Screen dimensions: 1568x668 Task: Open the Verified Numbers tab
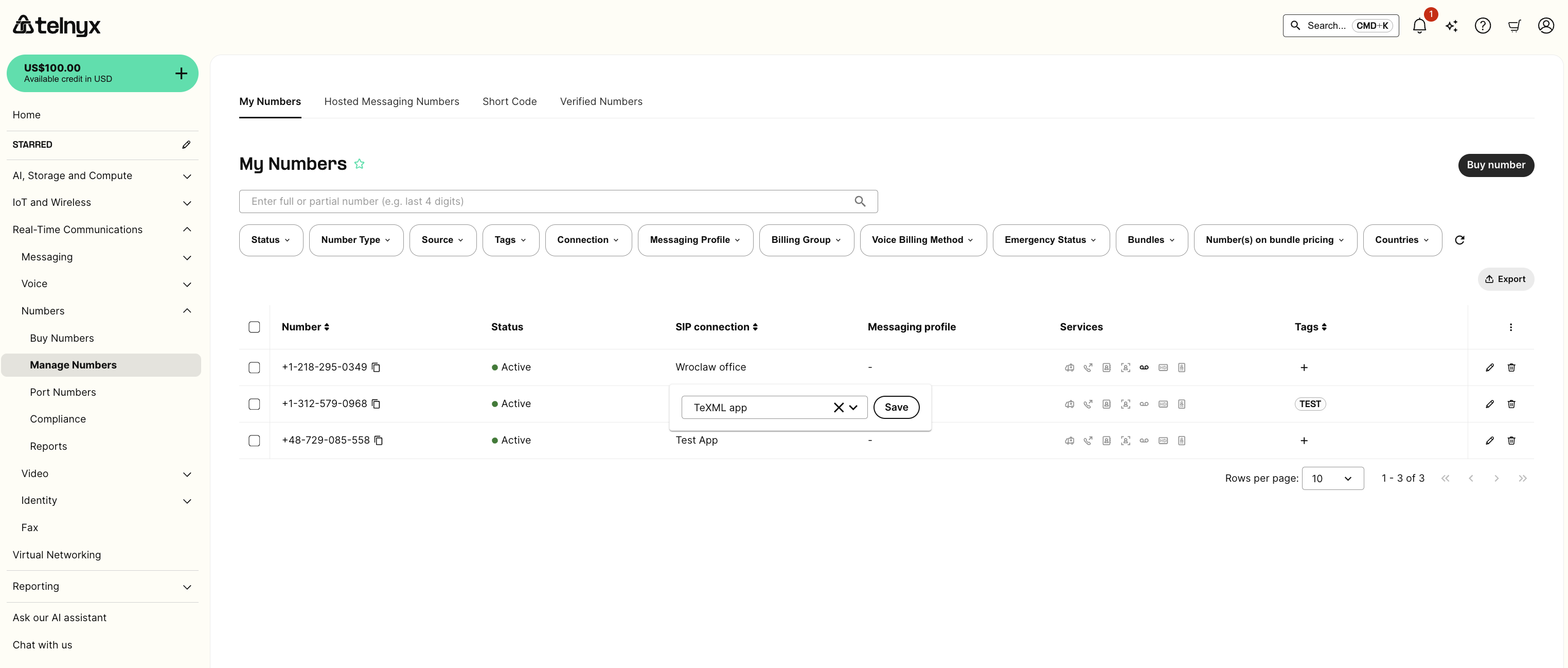tap(601, 102)
